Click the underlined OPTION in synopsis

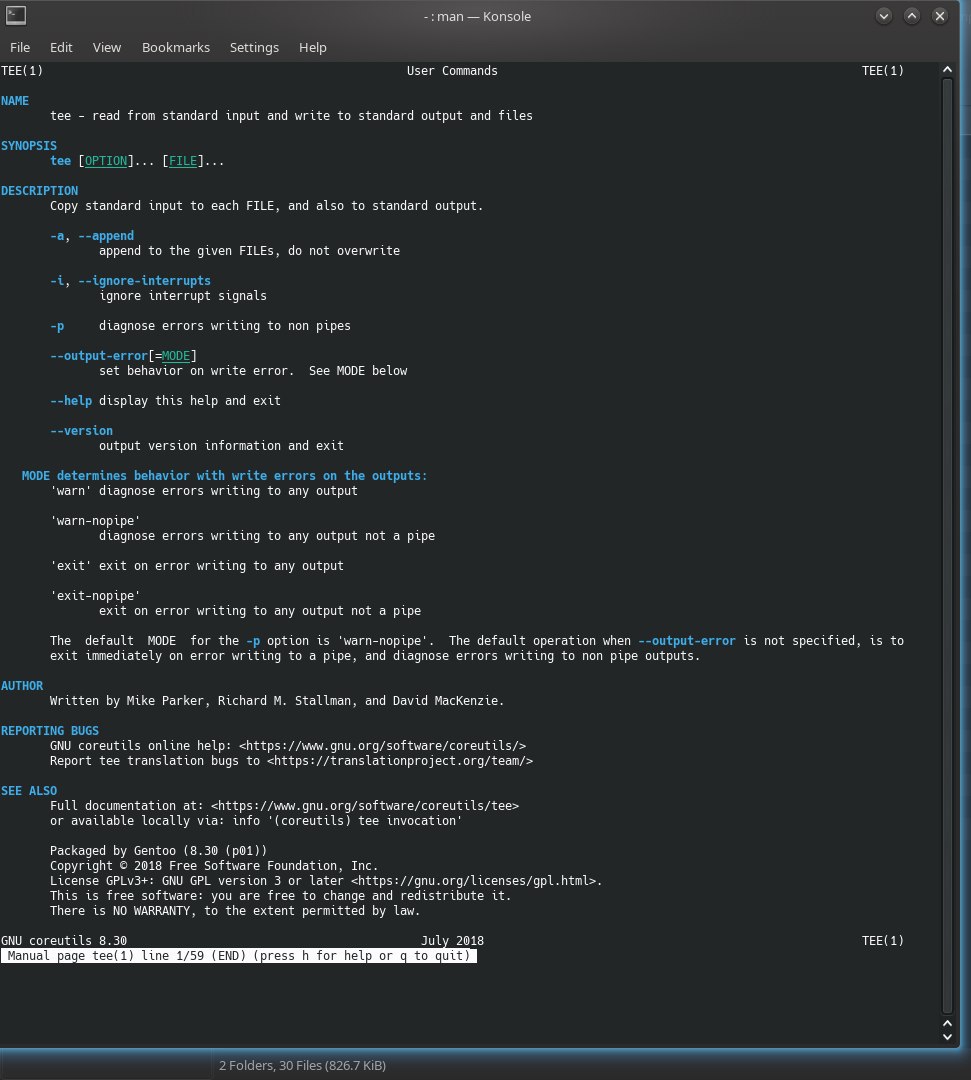tap(105, 160)
